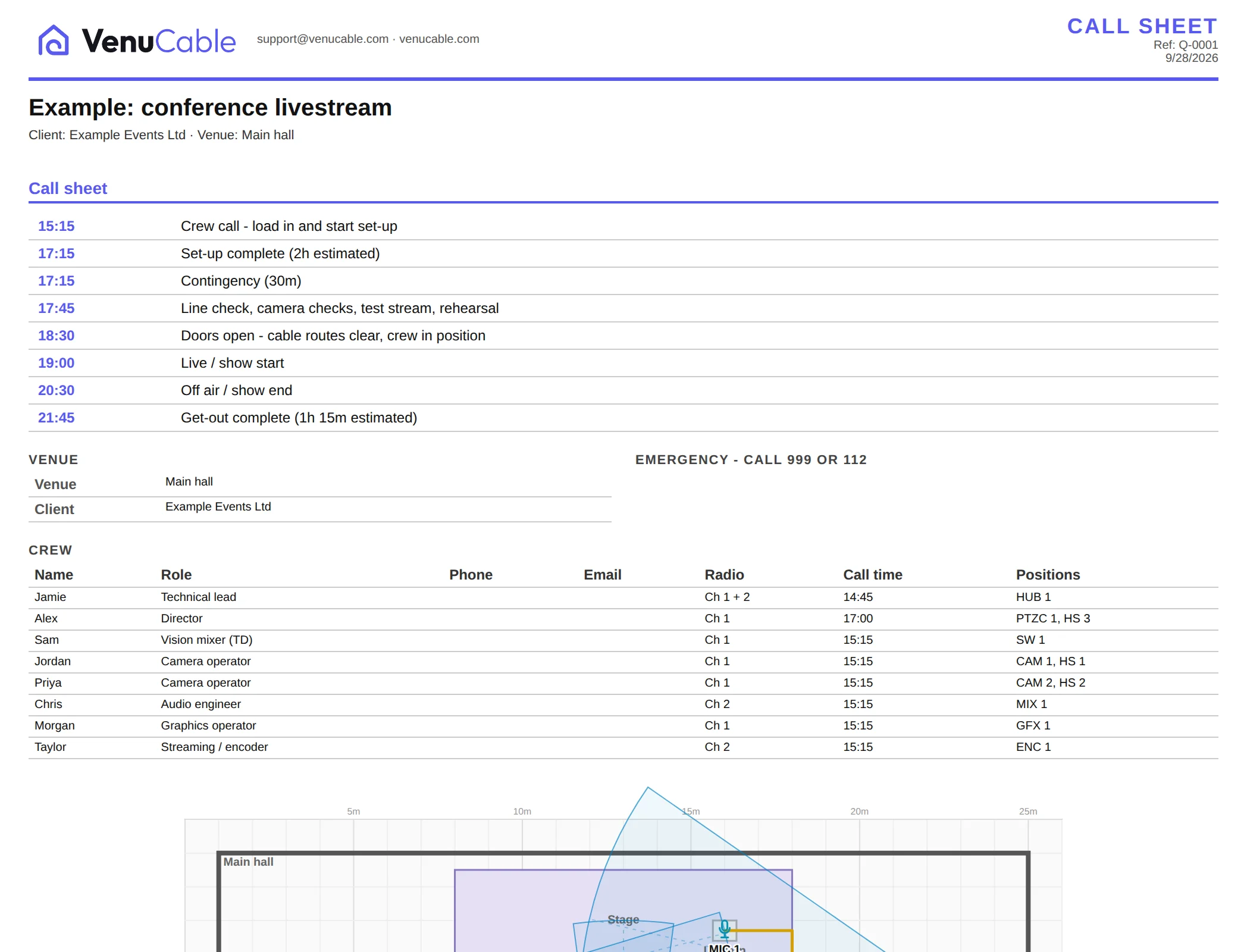The width and height of the screenshot is (1247, 952).
Task: Click the CAM 1, HS 1 position
Action: pos(1051,661)
